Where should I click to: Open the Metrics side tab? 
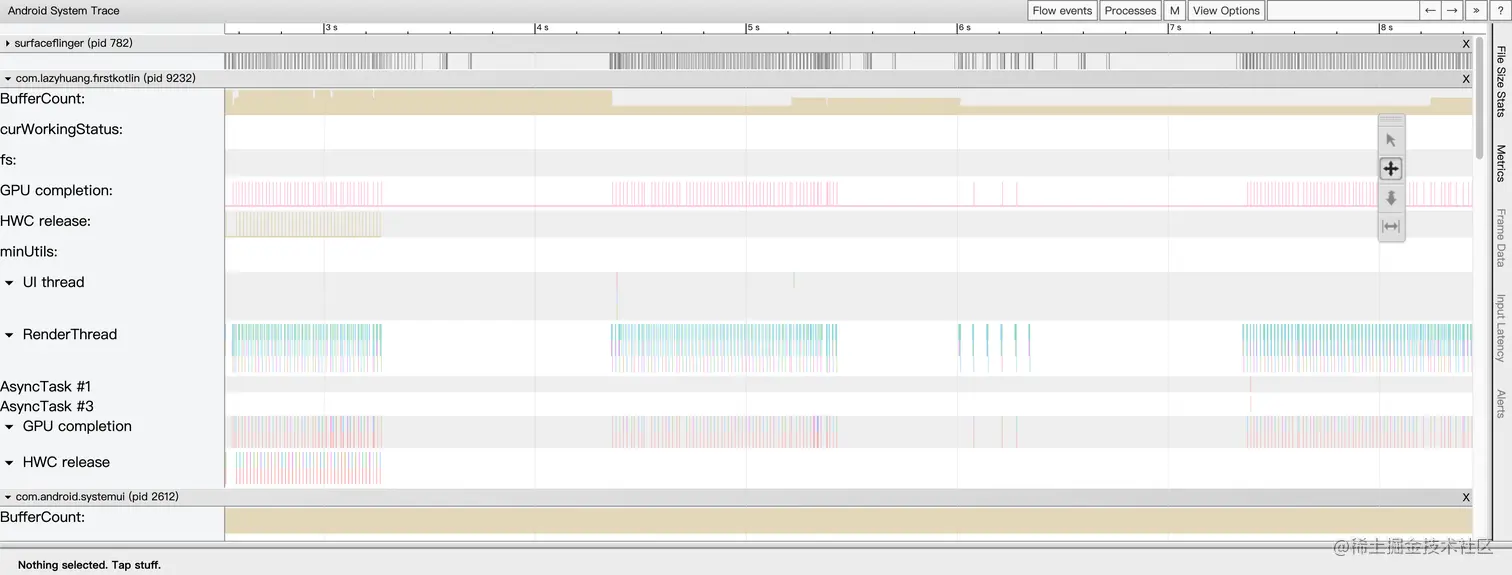[1500, 163]
